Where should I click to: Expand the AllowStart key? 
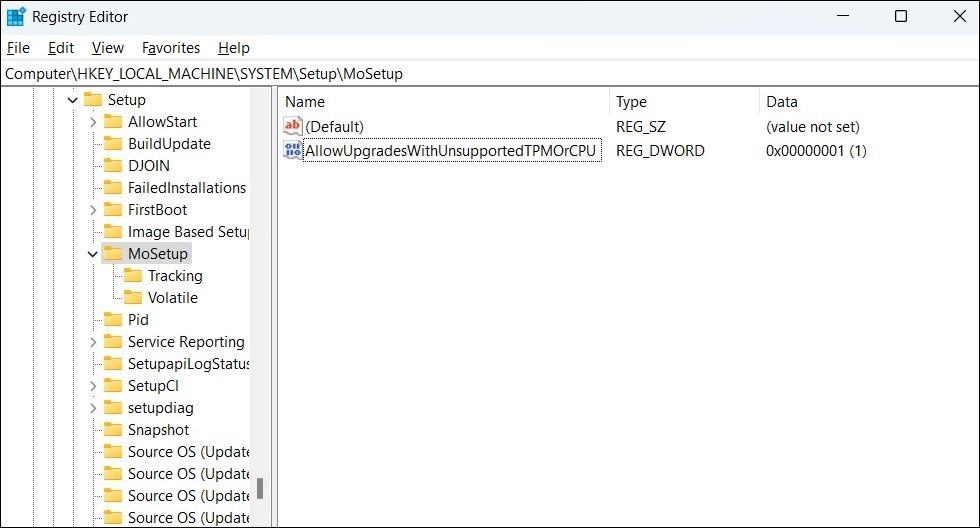coord(92,122)
